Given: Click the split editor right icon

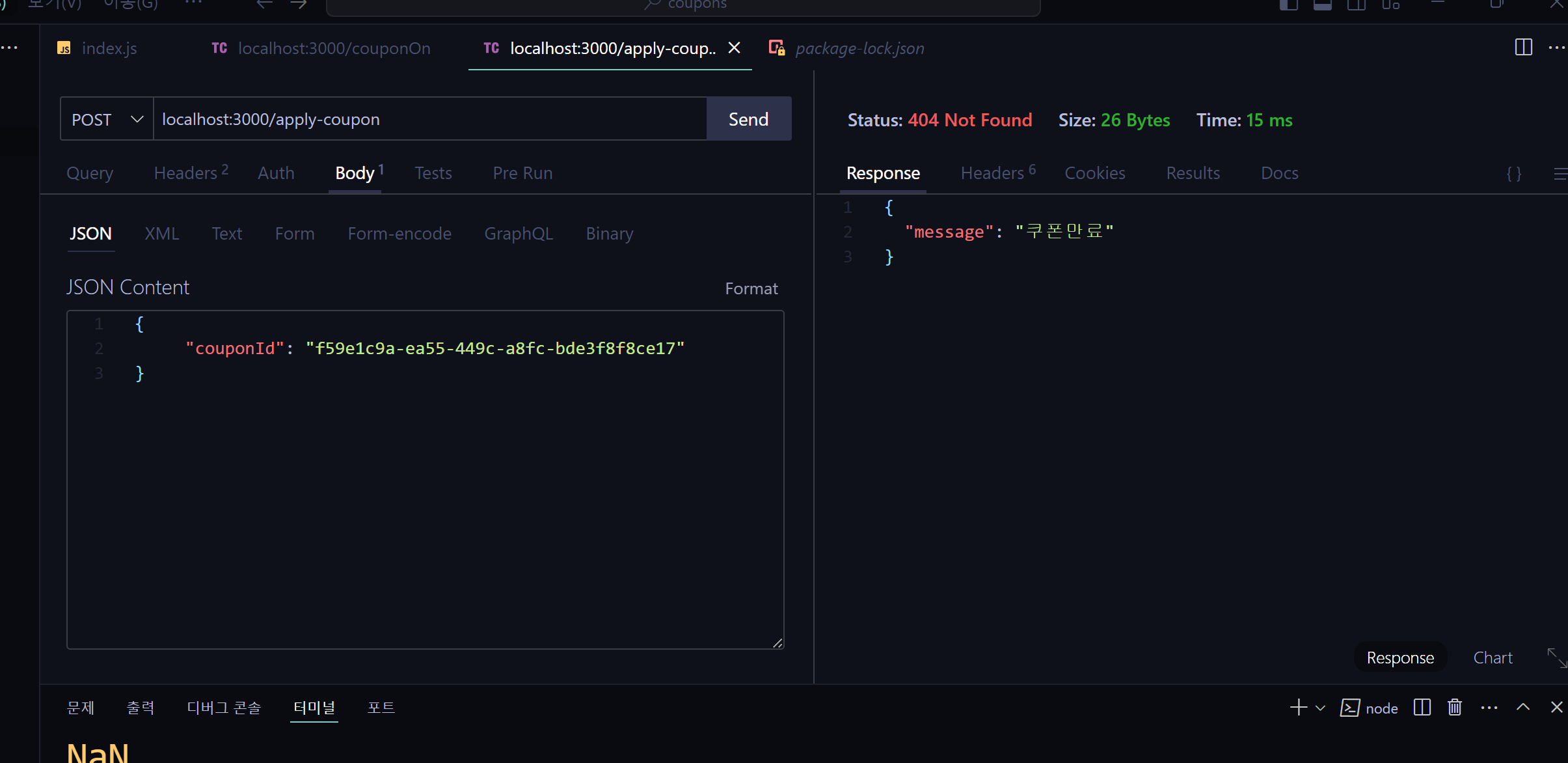Looking at the screenshot, I should 1523,48.
